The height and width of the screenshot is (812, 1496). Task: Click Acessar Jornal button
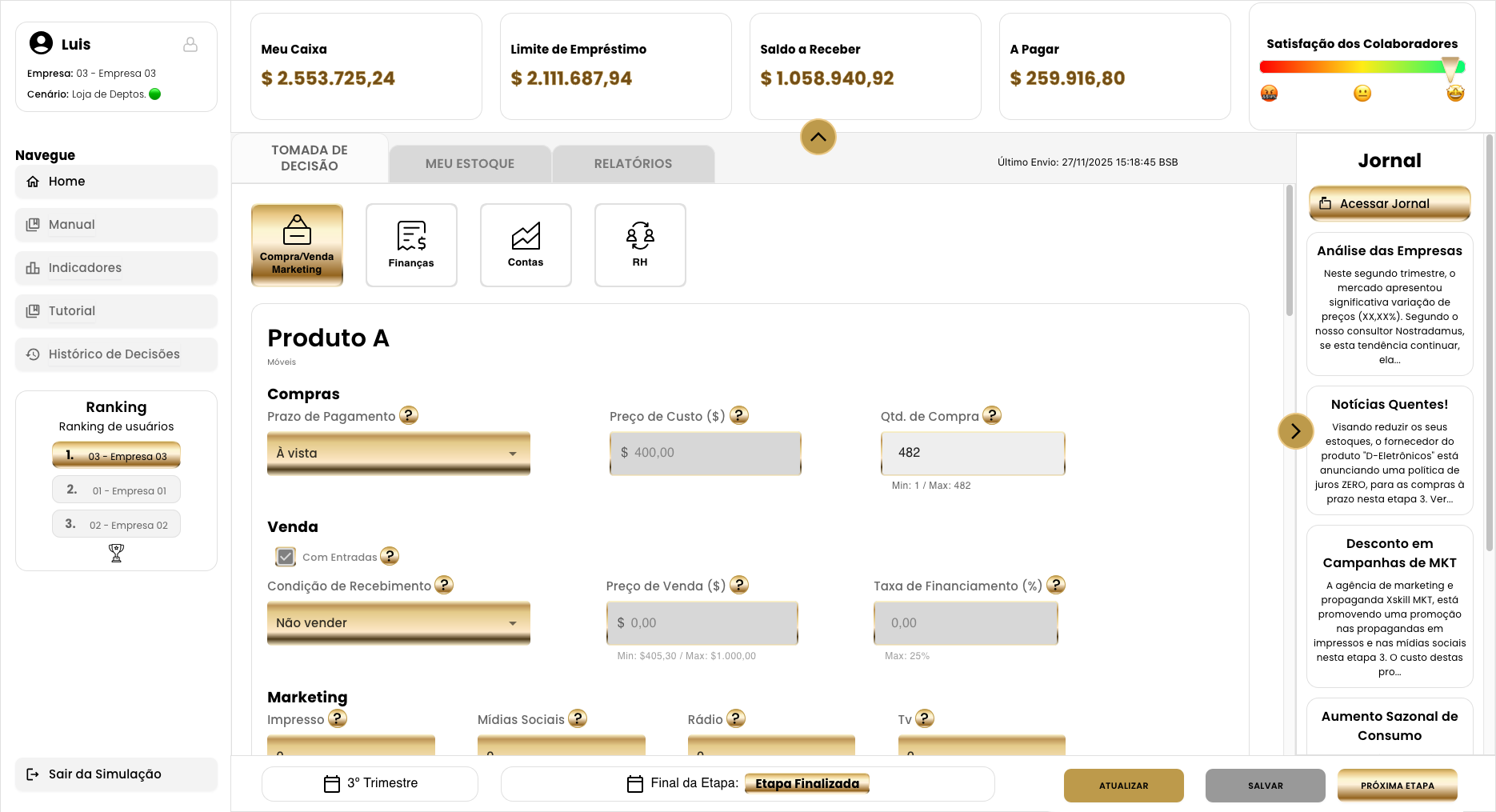coord(1390,203)
